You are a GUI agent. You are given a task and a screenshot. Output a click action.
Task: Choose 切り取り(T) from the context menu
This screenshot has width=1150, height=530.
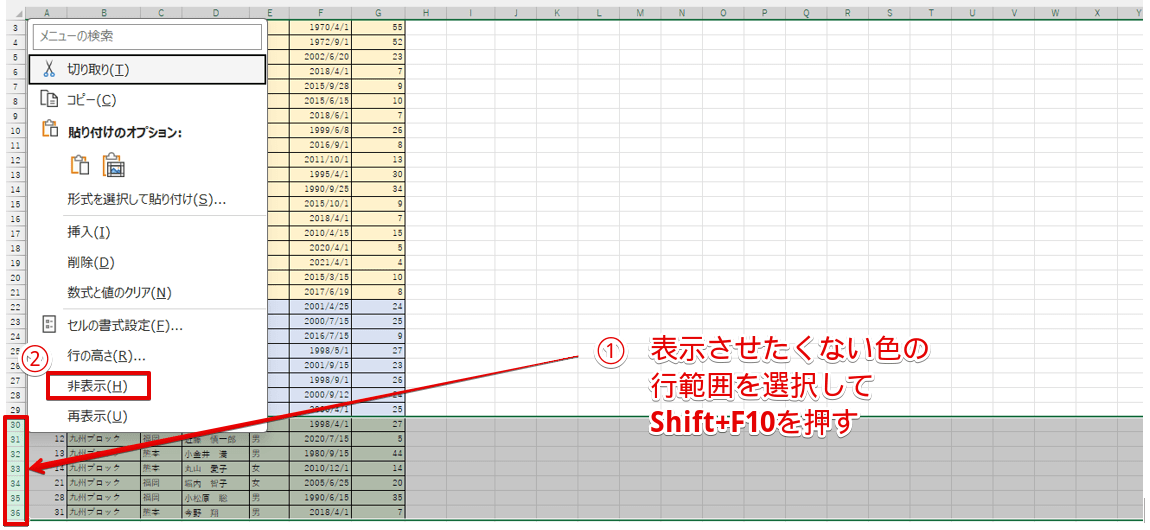(x=147, y=70)
